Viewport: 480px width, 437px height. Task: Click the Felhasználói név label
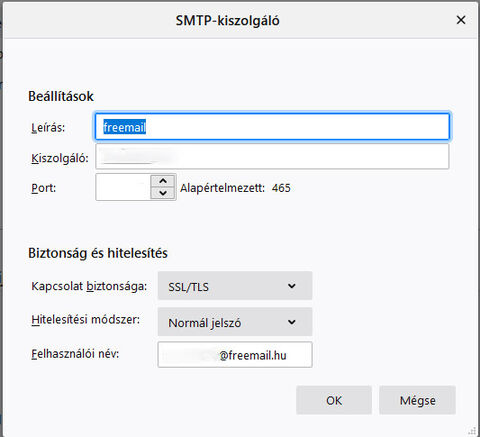(75, 353)
